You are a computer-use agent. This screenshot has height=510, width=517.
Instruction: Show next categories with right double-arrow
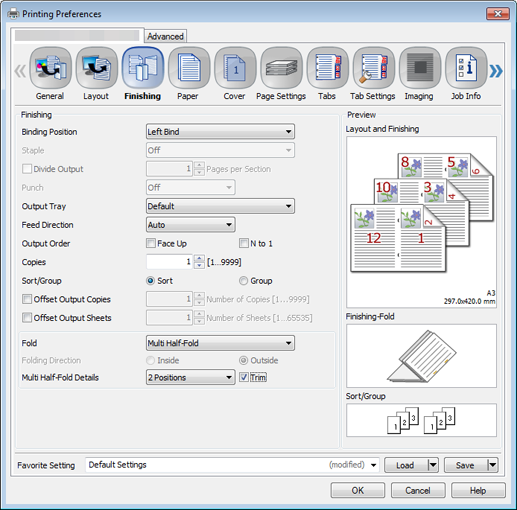tap(496, 71)
